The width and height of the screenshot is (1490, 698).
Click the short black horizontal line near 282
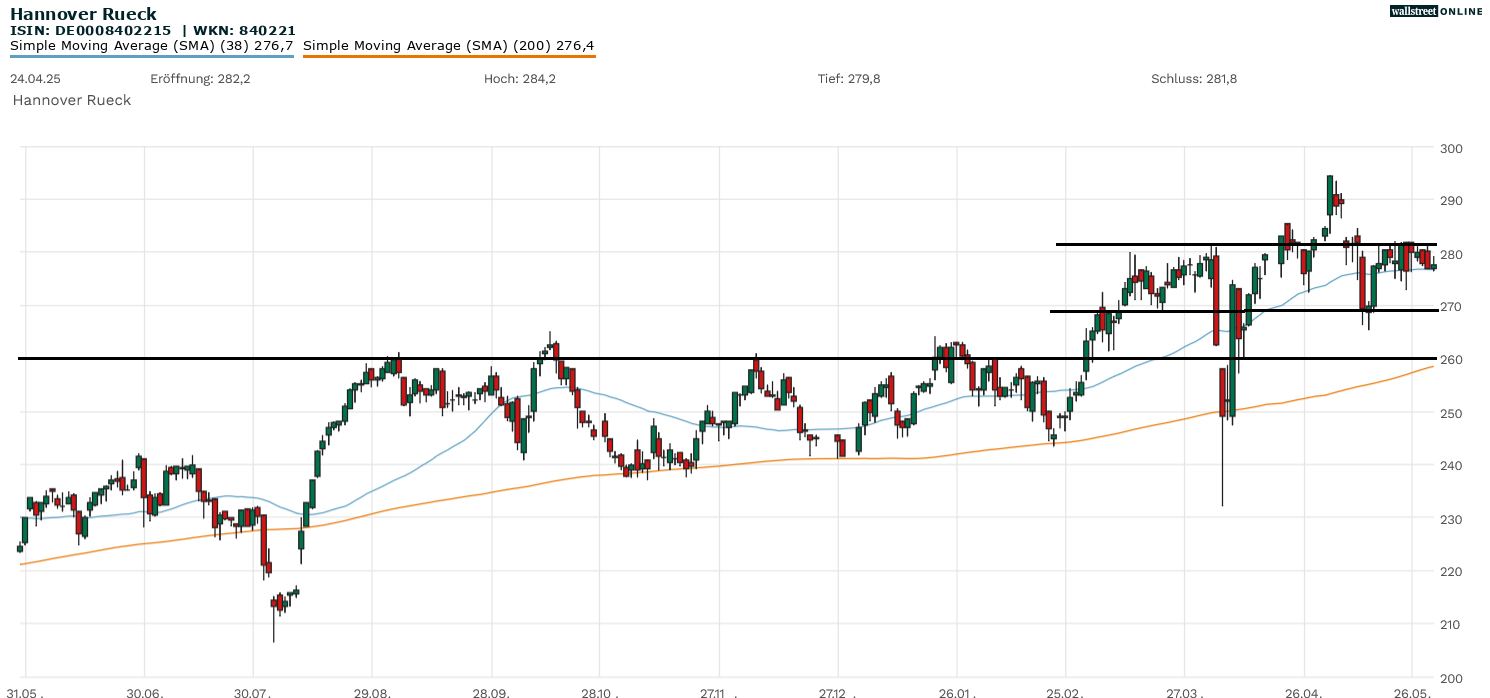coord(1247,244)
